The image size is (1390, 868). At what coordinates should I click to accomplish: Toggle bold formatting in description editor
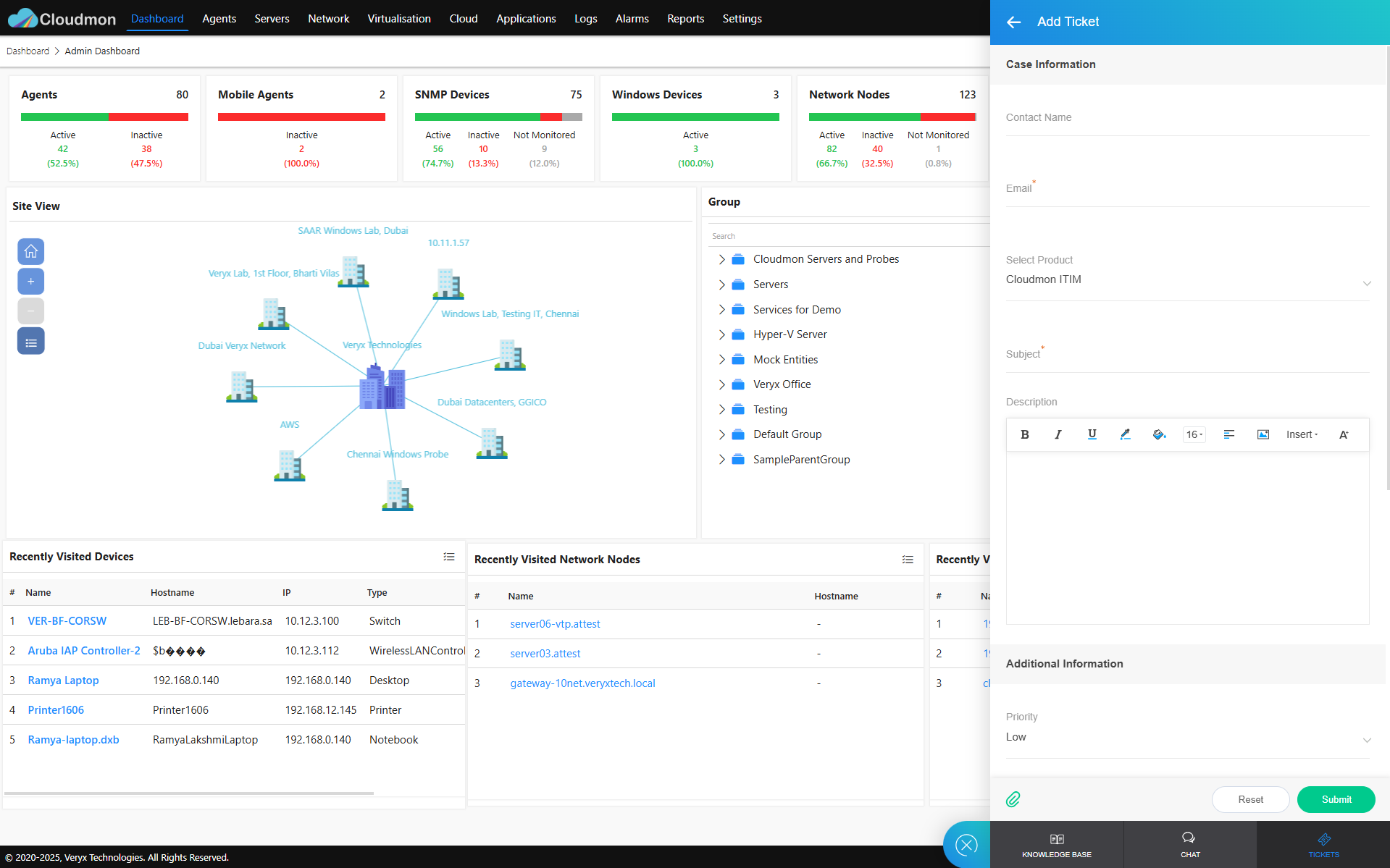(x=1024, y=434)
